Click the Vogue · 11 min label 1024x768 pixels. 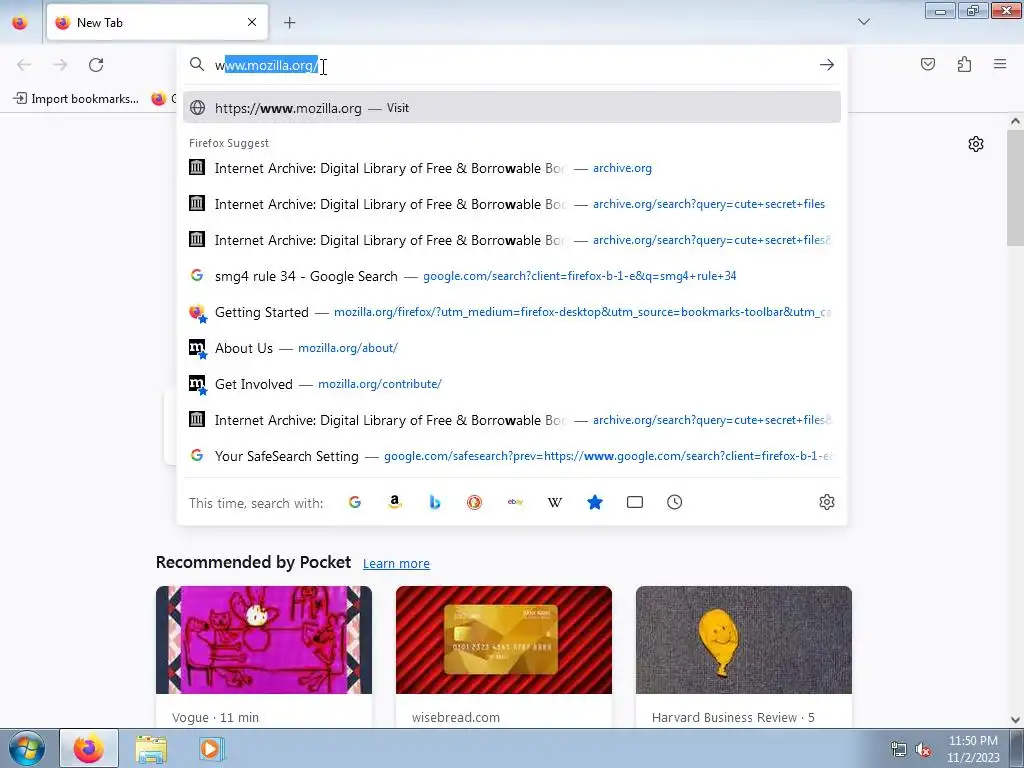coord(216,718)
